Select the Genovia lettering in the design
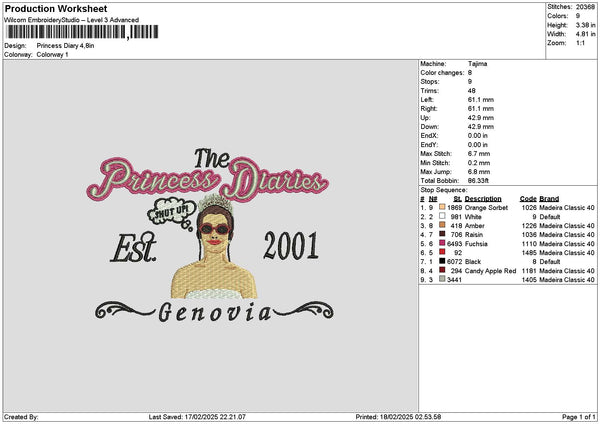 tap(214, 314)
